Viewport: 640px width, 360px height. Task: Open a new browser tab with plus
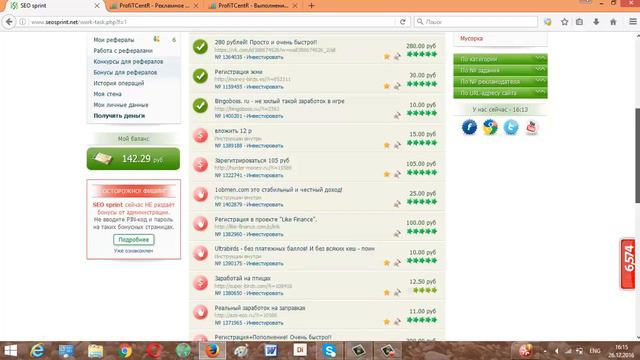pos(311,6)
